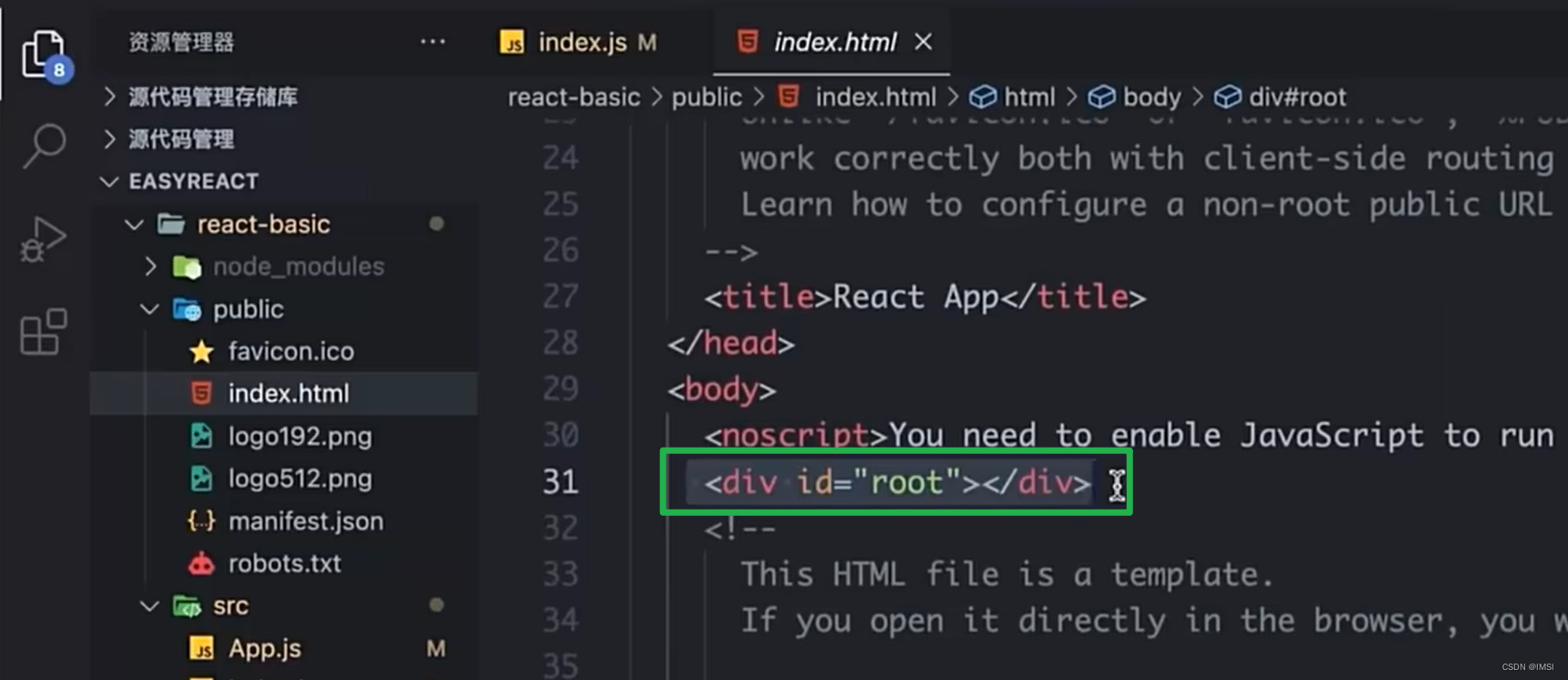Click the 资源管理器 panel title

pyautogui.click(x=181, y=42)
